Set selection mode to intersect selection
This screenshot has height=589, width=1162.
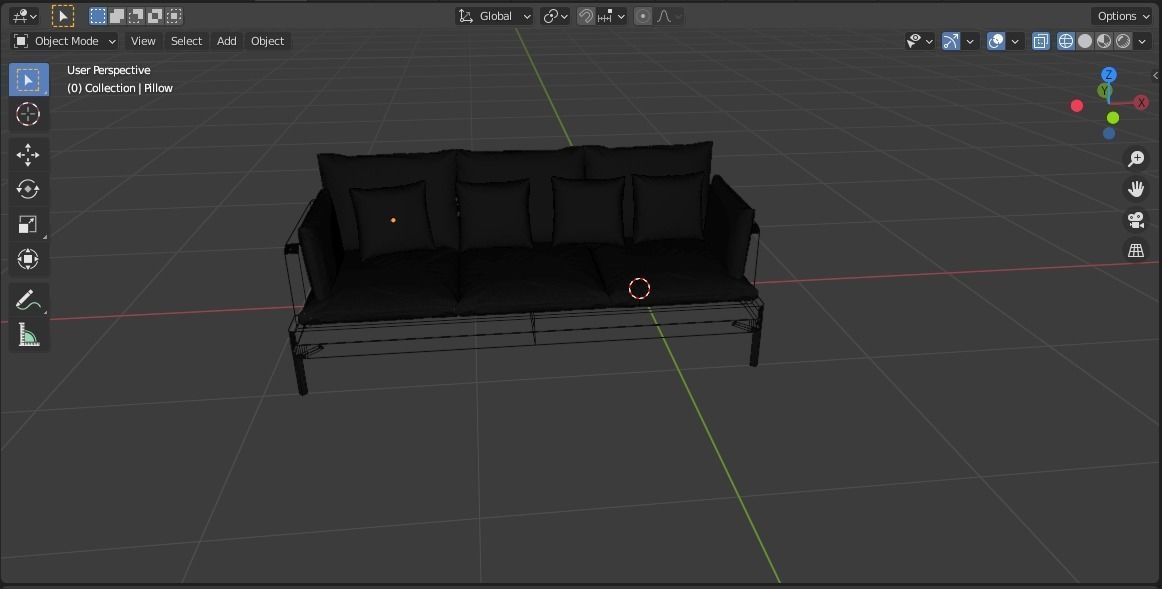(x=174, y=16)
